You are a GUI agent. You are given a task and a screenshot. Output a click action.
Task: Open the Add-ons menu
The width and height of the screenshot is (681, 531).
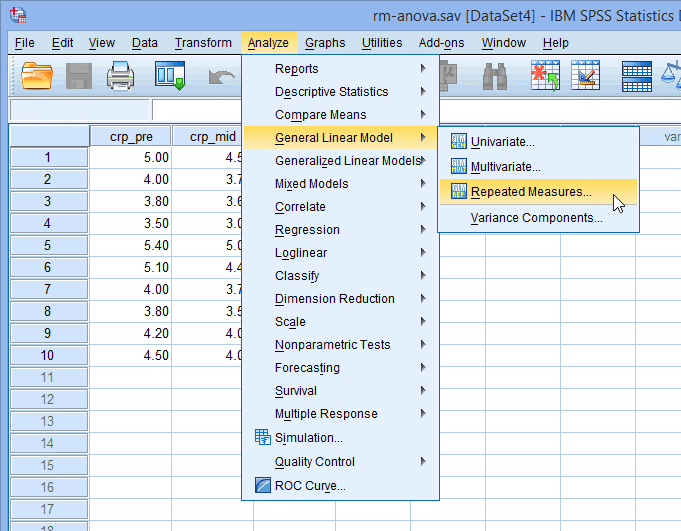[441, 43]
